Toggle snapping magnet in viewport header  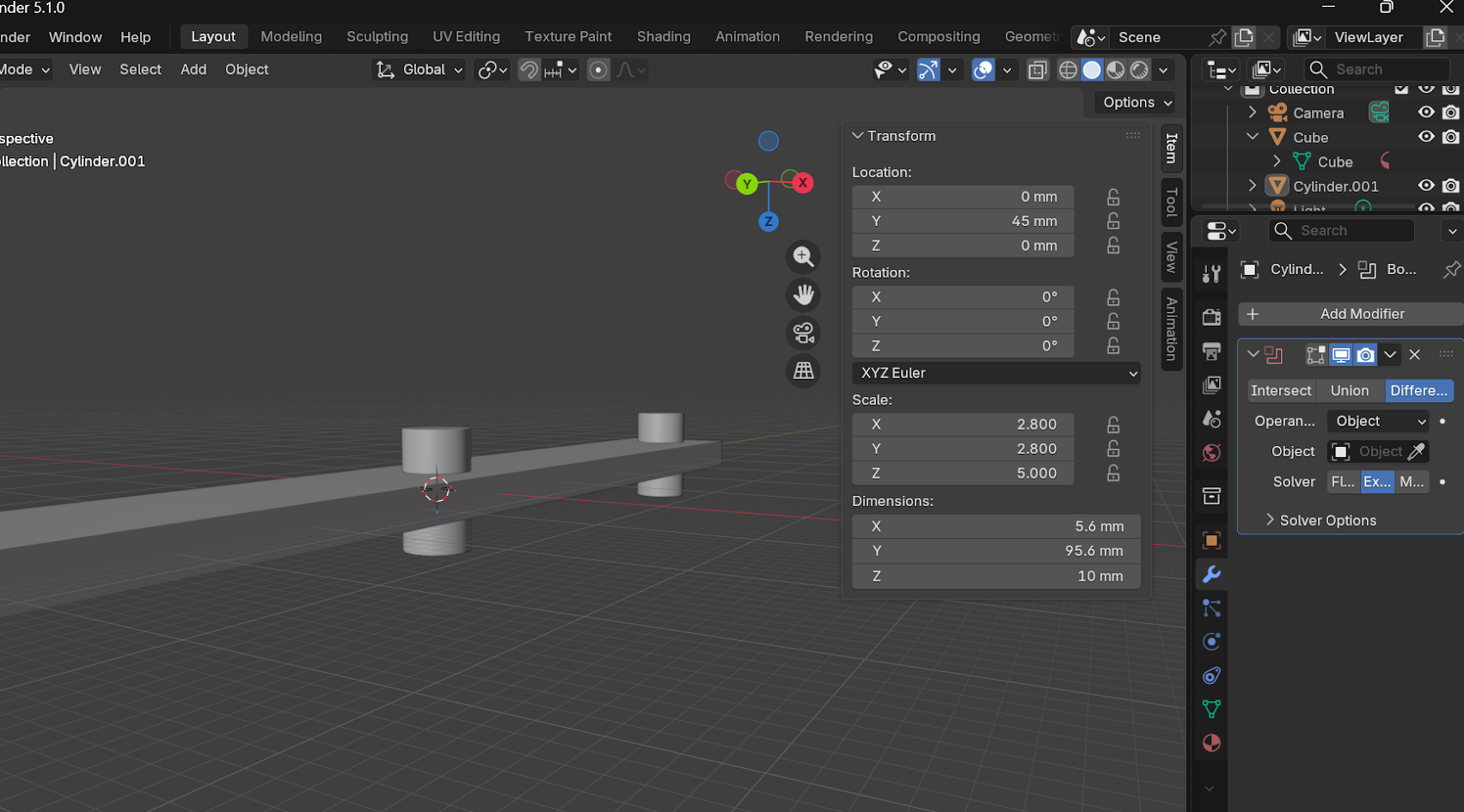click(530, 70)
